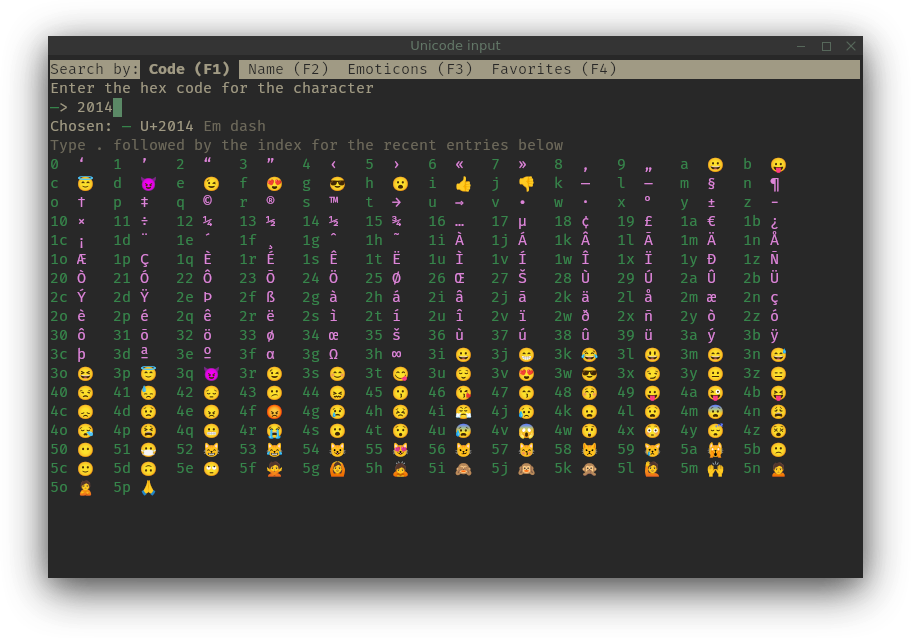Choose the folded hands emoji at index 5p

[x=148, y=488]
